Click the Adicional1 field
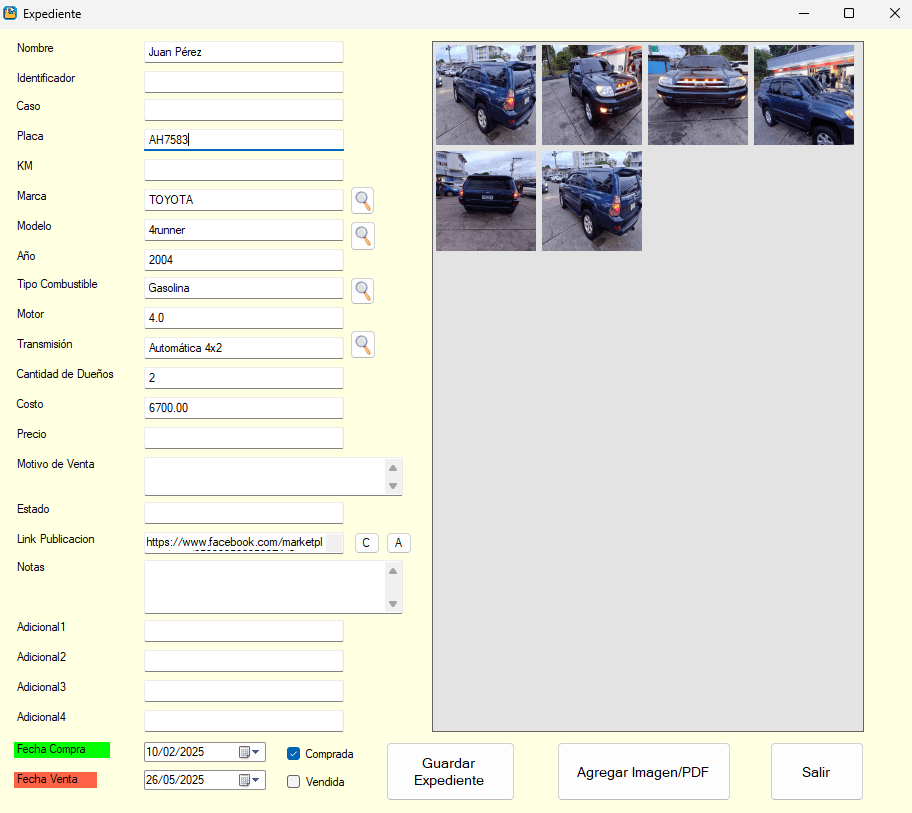912x813 pixels. tap(244, 631)
